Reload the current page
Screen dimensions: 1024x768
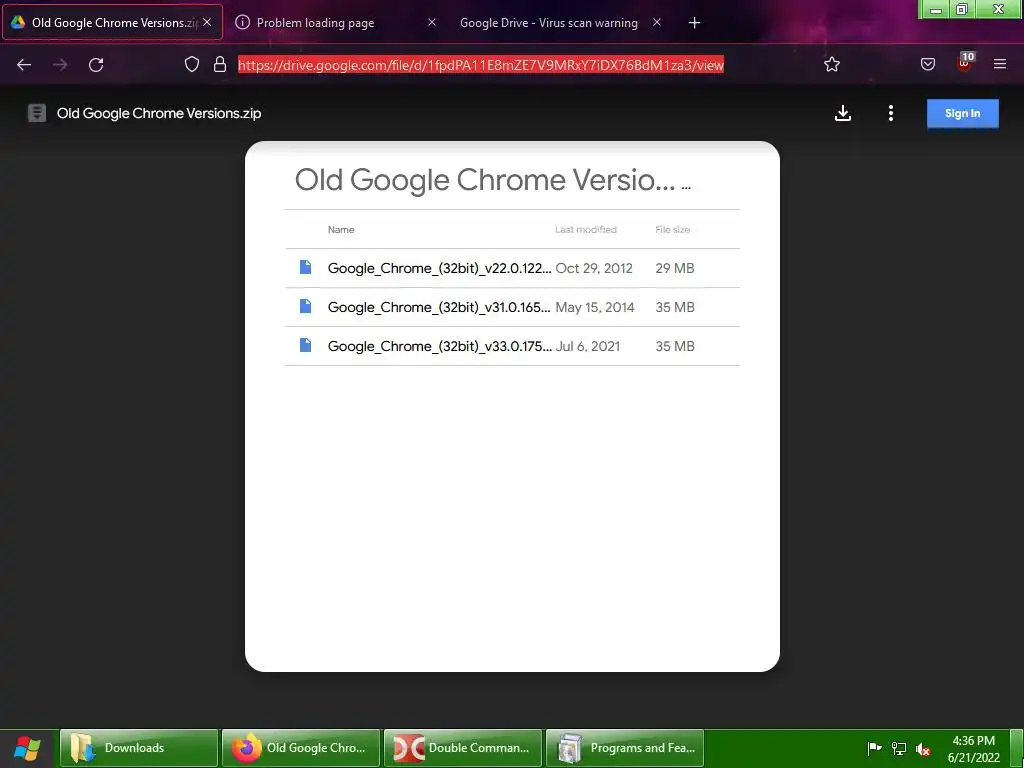[96, 65]
